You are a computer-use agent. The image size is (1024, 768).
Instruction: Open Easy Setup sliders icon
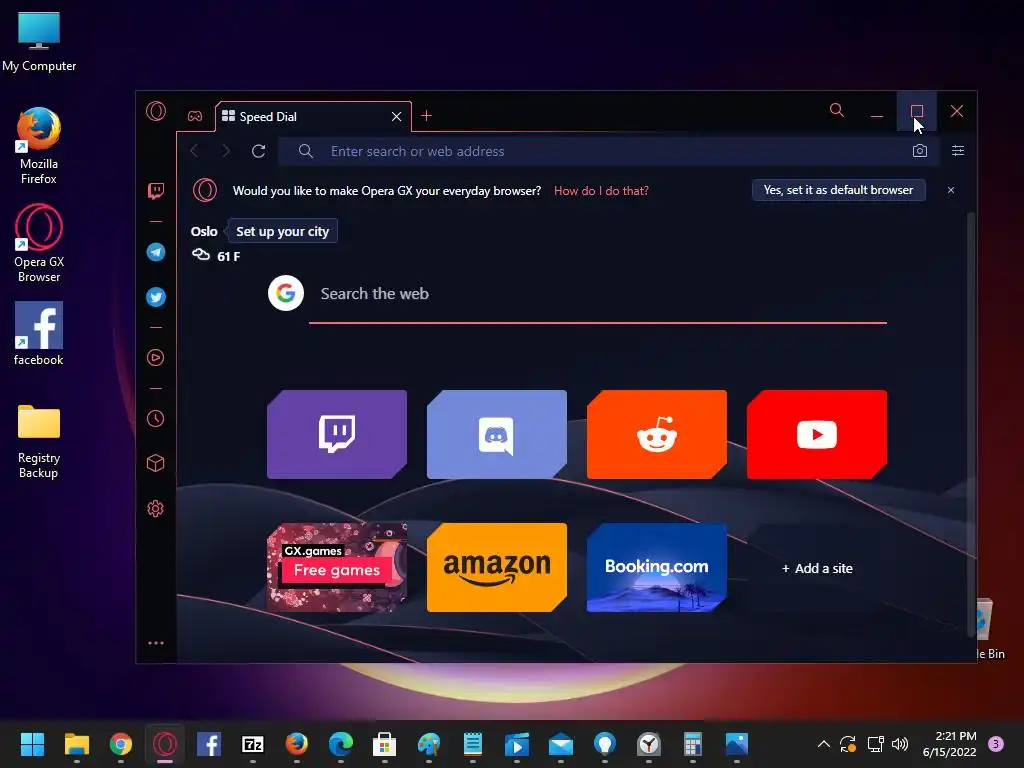(958, 151)
